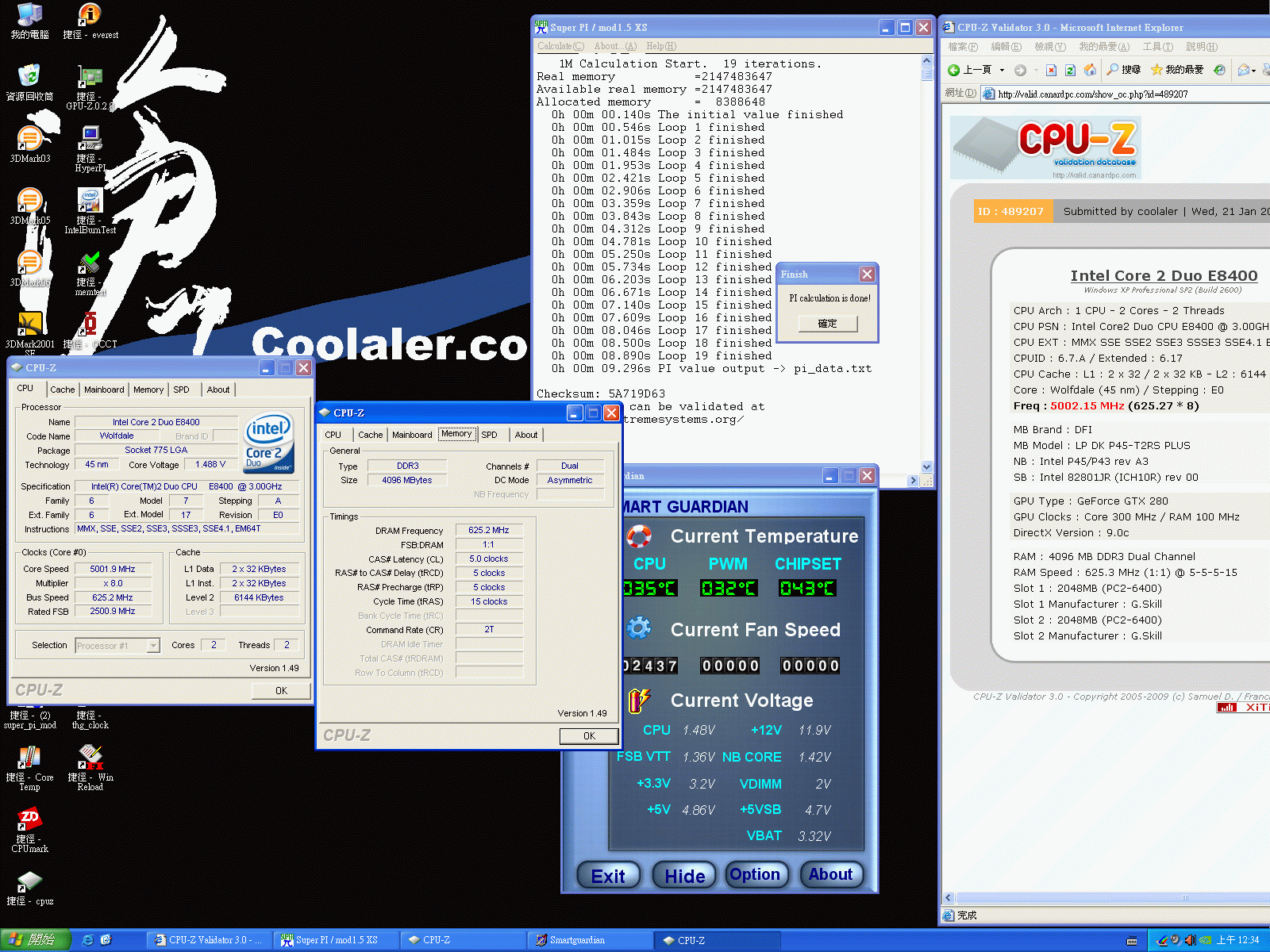Click the Internet Explorer stop icon
The image size is (1270, 952).
click(1051, 70)
